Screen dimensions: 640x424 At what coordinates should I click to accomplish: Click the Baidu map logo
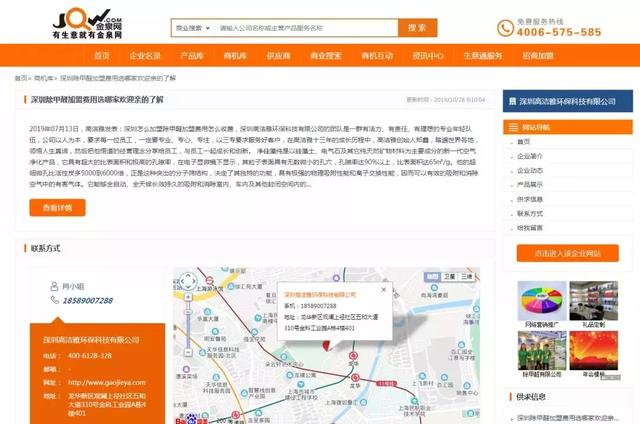191,420
